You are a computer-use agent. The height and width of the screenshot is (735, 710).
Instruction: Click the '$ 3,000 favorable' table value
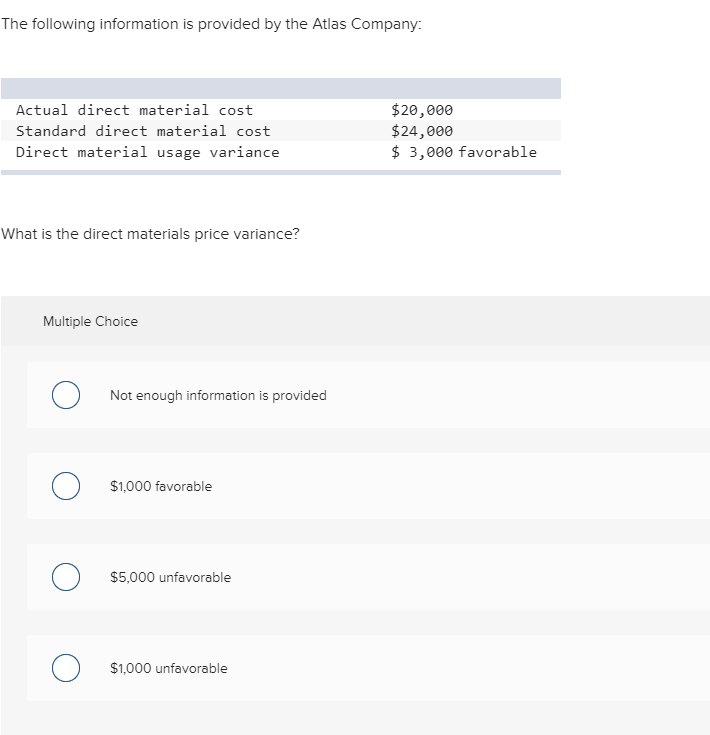(464, 152)
